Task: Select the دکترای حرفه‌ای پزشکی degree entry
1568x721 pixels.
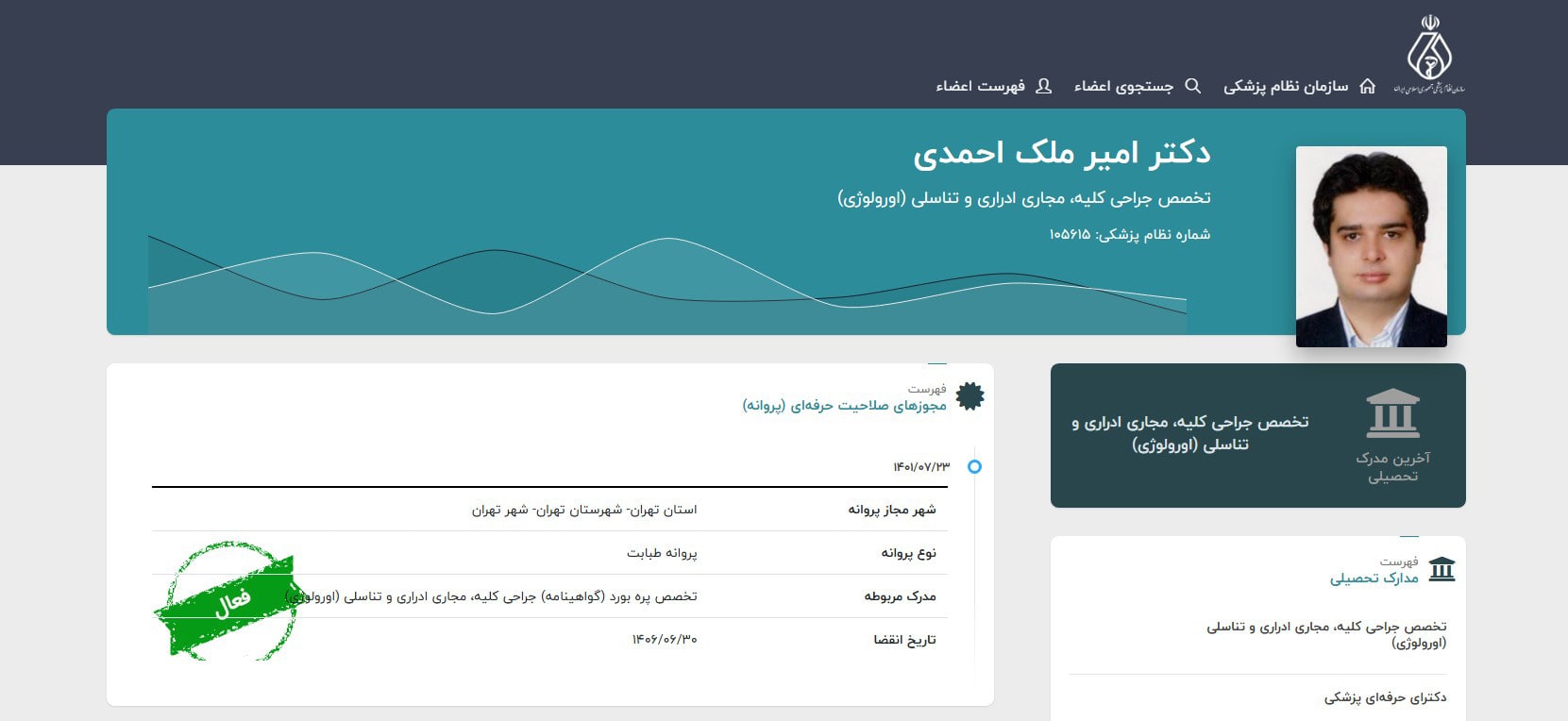Action: pyautogui.click(x=1384, y=697)
